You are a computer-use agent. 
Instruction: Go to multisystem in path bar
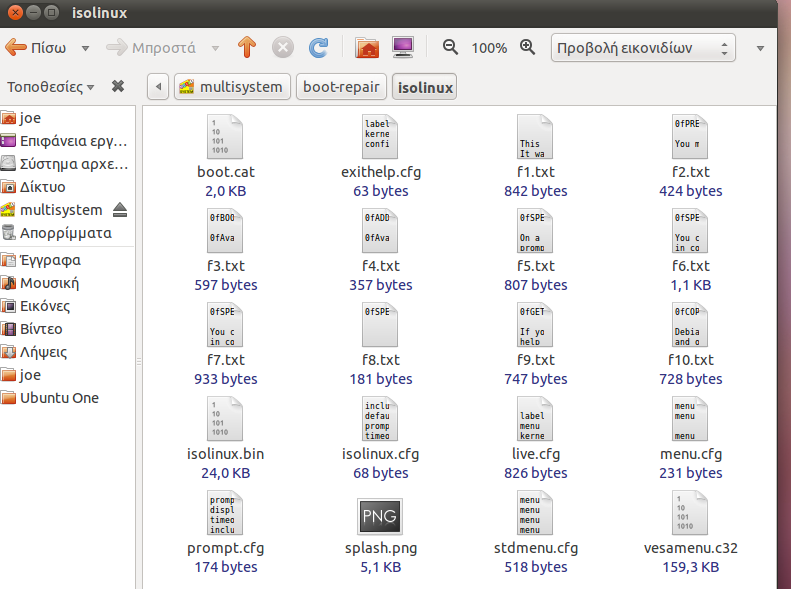[232, 87]
